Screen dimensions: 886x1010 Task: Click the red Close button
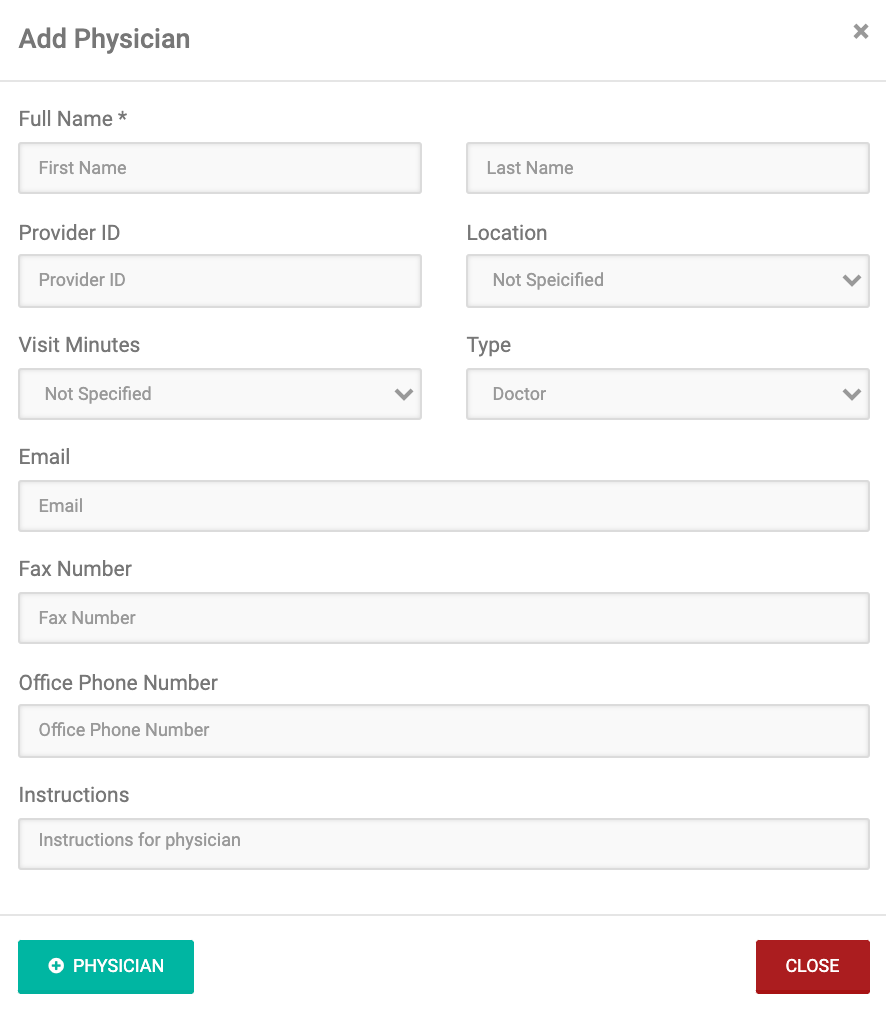pos(813,966)
